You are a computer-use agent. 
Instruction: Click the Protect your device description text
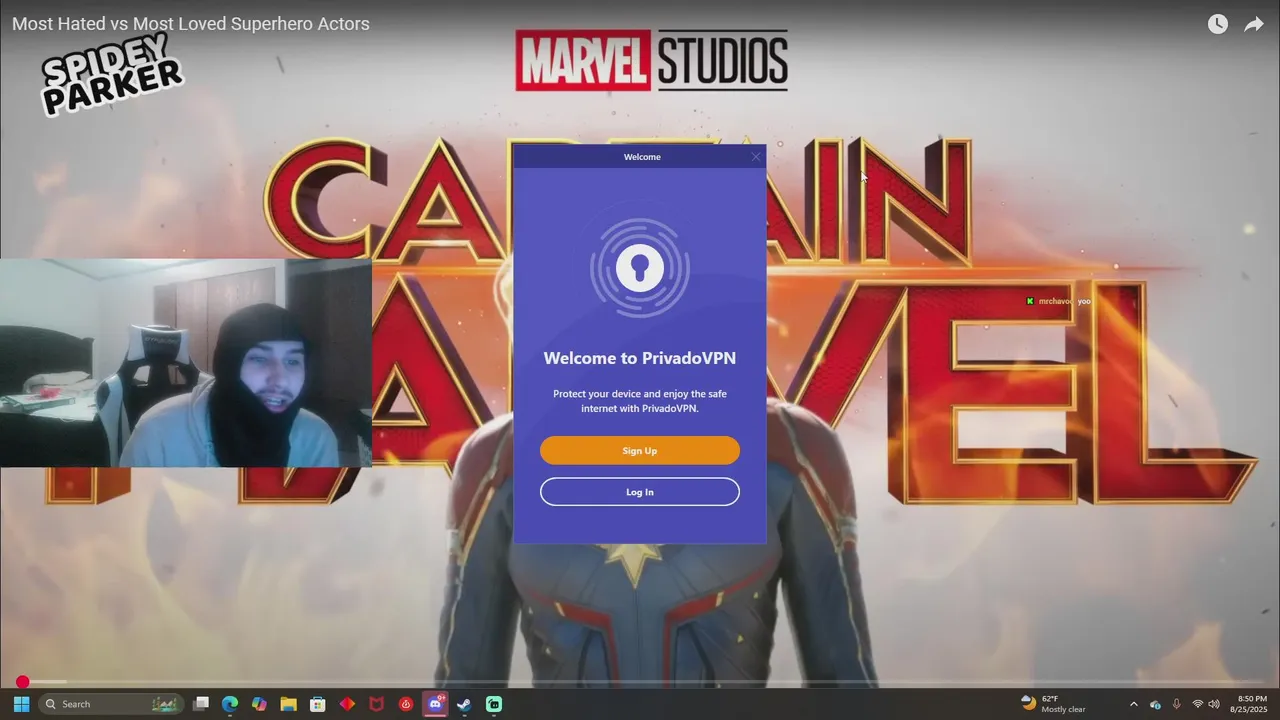(x=640, y=401)
